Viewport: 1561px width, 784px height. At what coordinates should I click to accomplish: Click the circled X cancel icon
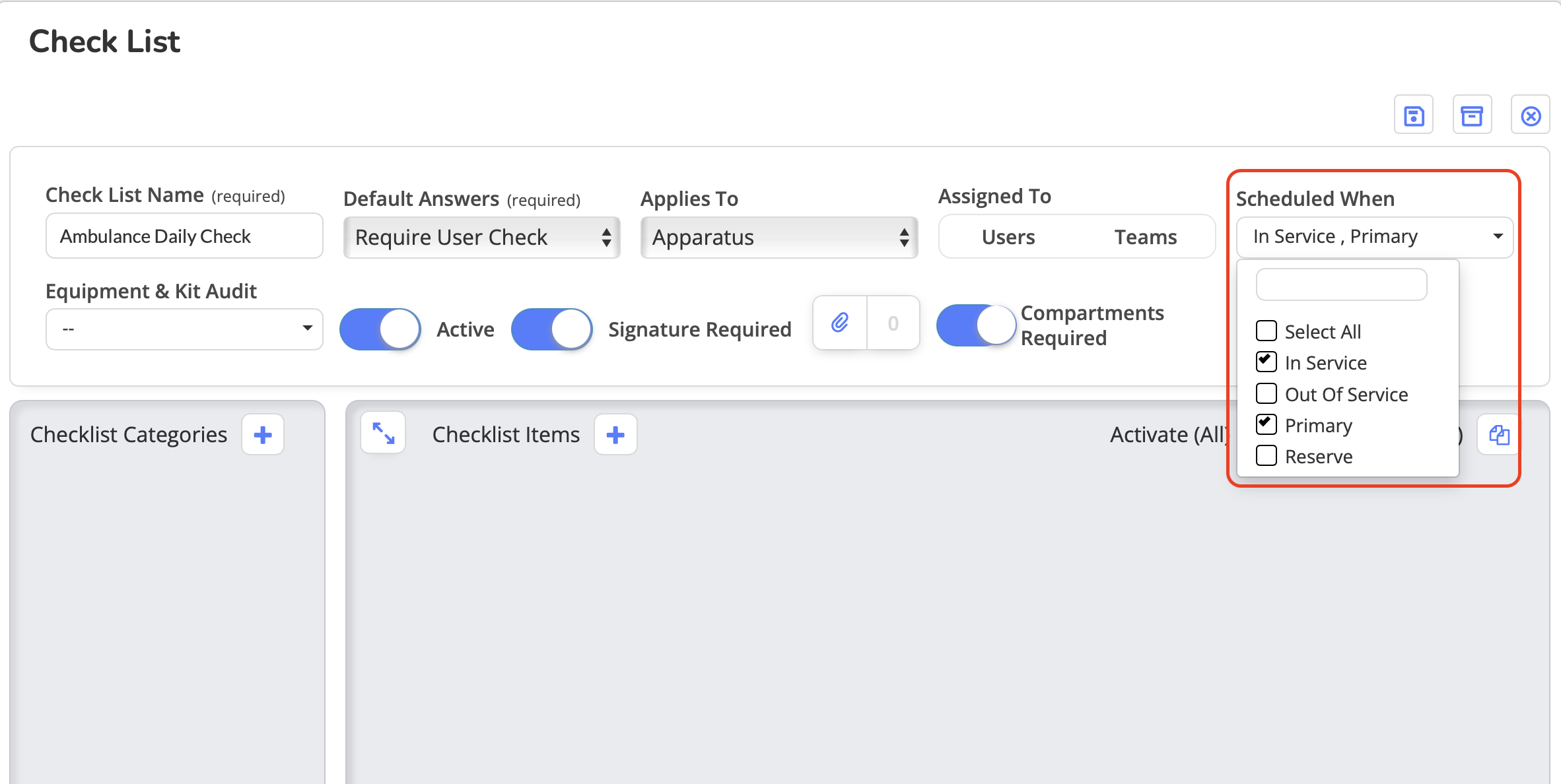pos(1531,116)
